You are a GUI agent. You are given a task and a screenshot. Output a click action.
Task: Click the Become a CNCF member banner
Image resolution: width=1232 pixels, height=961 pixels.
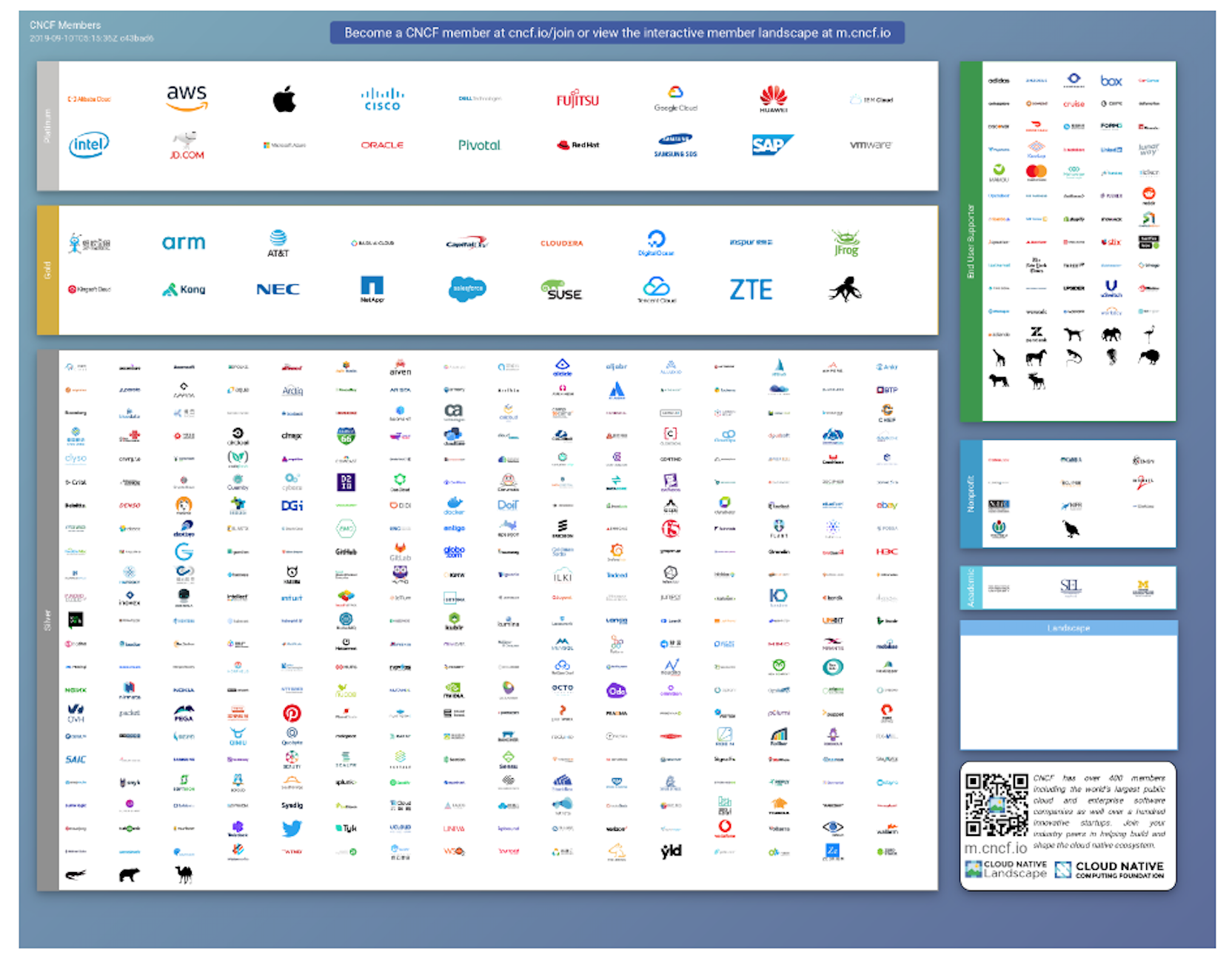[617, 33]
